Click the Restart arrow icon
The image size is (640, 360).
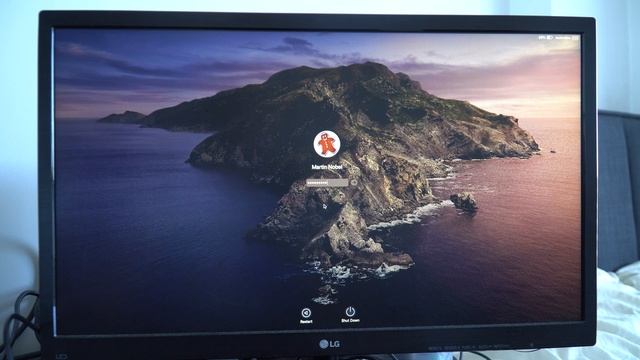click(306, 313)
